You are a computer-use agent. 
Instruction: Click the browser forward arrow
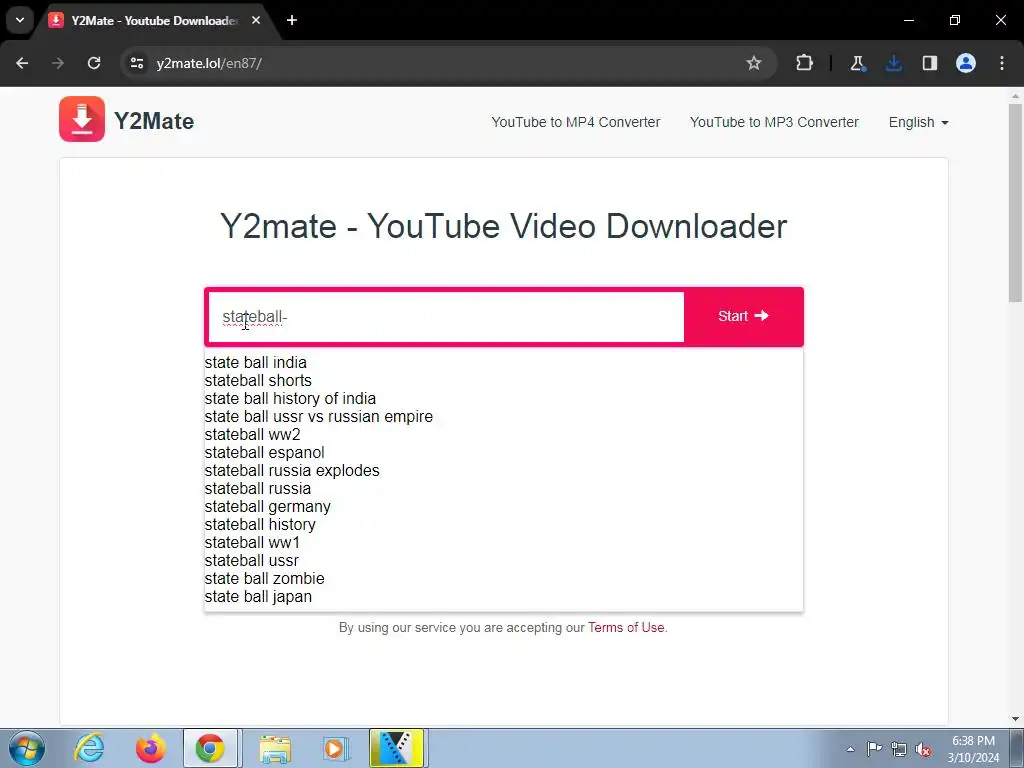click(58, 63)
